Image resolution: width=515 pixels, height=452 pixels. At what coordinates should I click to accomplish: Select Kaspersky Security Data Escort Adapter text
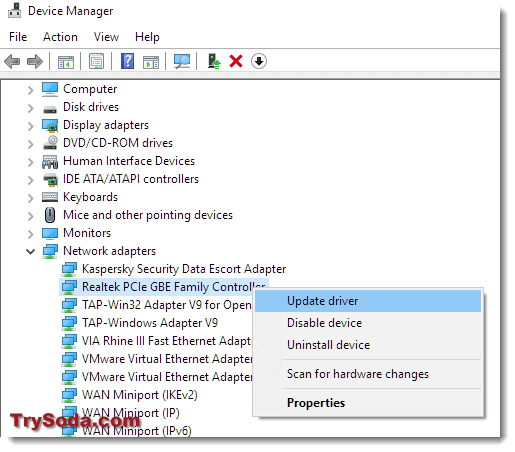(184, 269)
